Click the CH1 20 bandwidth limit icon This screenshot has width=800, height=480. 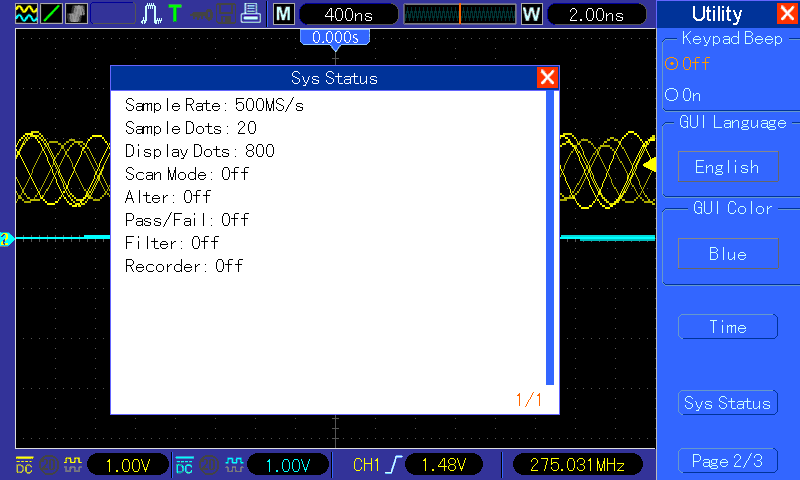click(49, 465)
